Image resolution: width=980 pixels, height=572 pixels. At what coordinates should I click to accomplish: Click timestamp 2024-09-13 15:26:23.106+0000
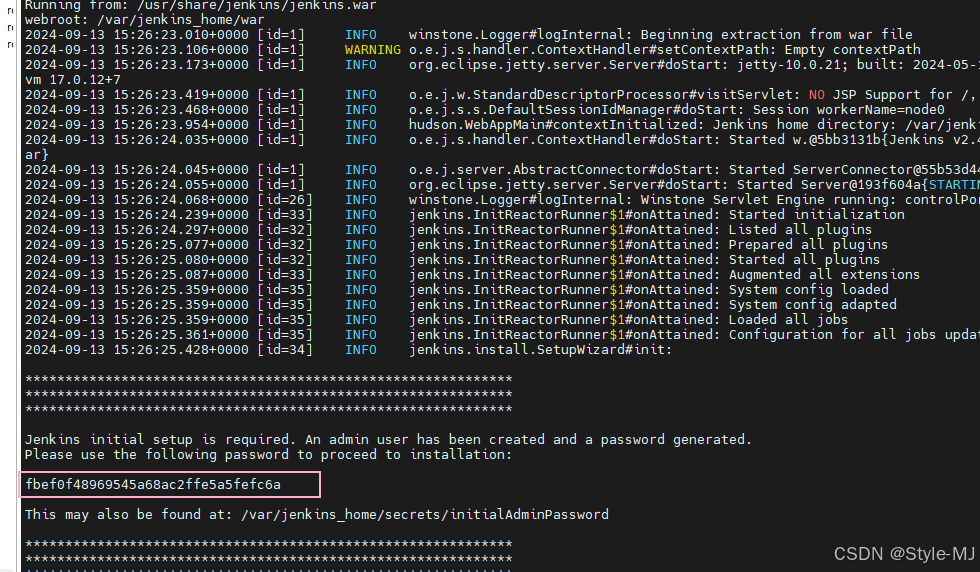136,50
